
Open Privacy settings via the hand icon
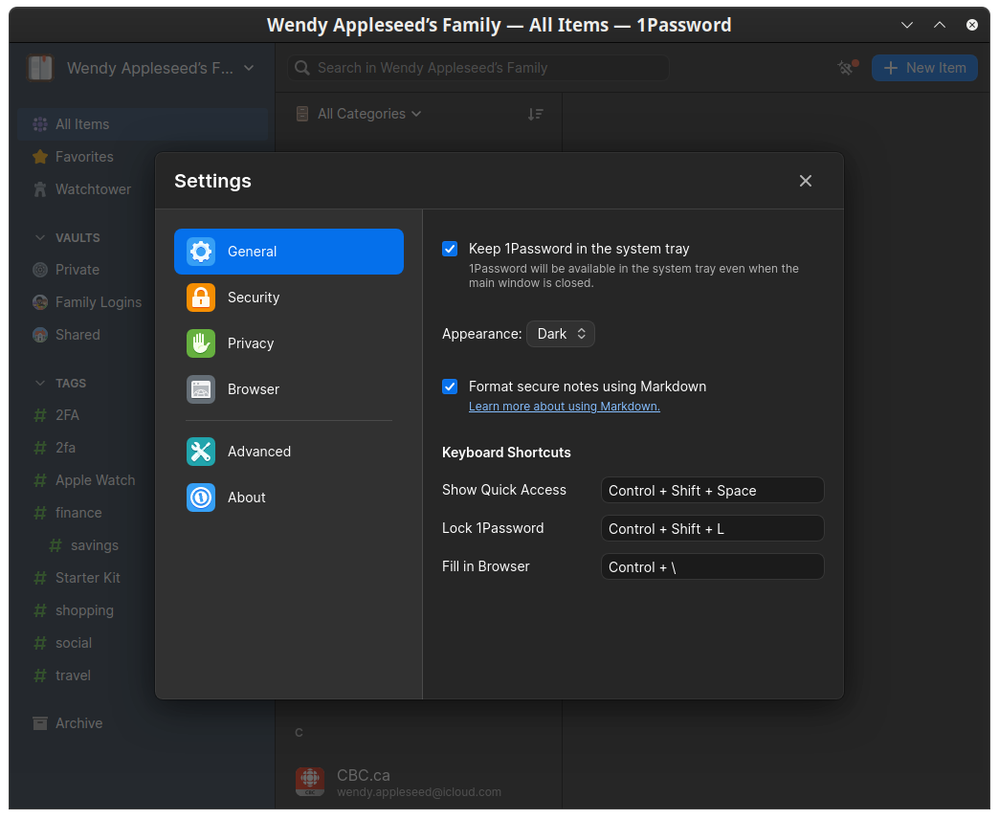click(x=201, y=343)
